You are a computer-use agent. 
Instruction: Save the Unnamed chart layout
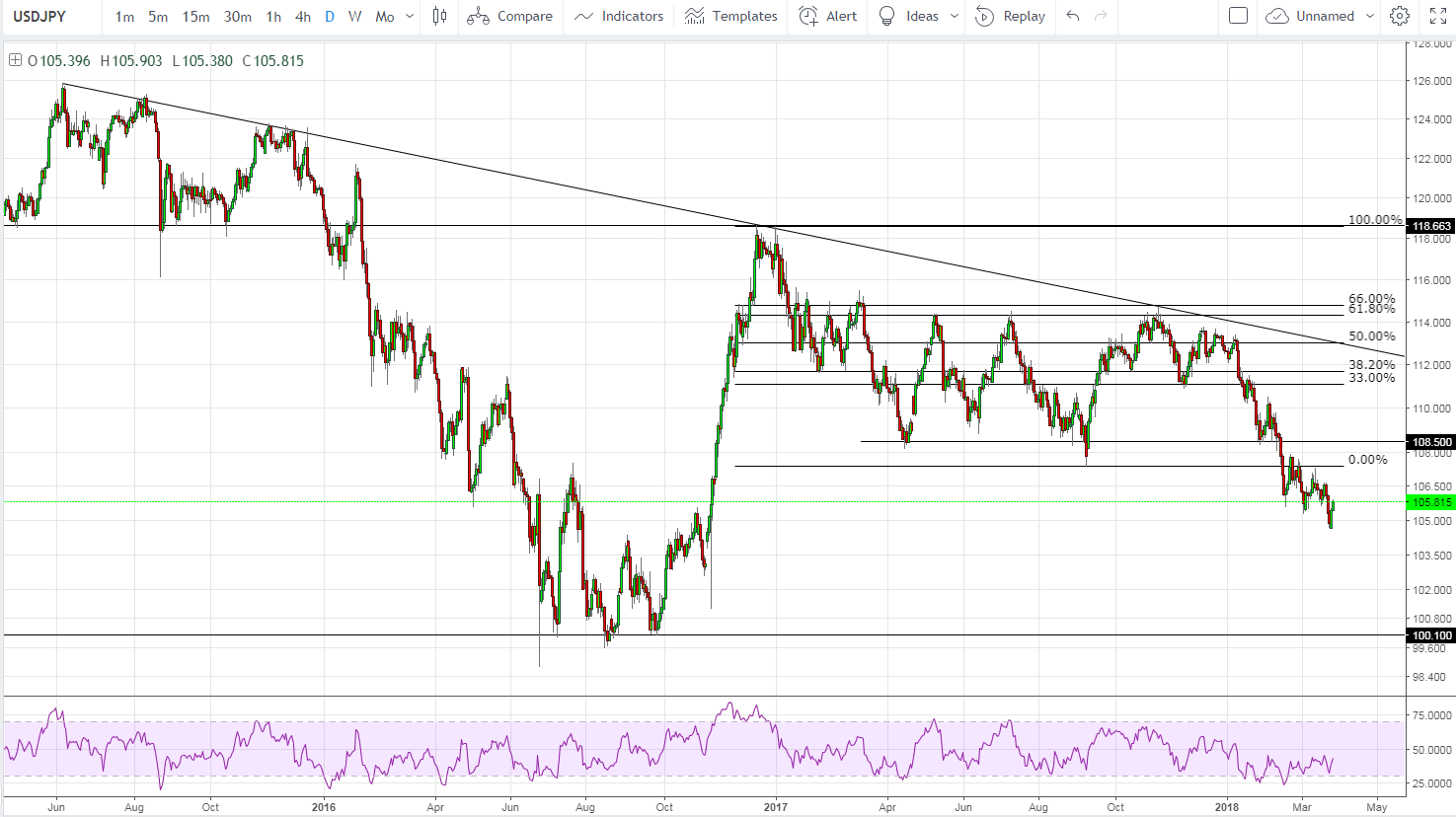click(x=1311, y=17)
